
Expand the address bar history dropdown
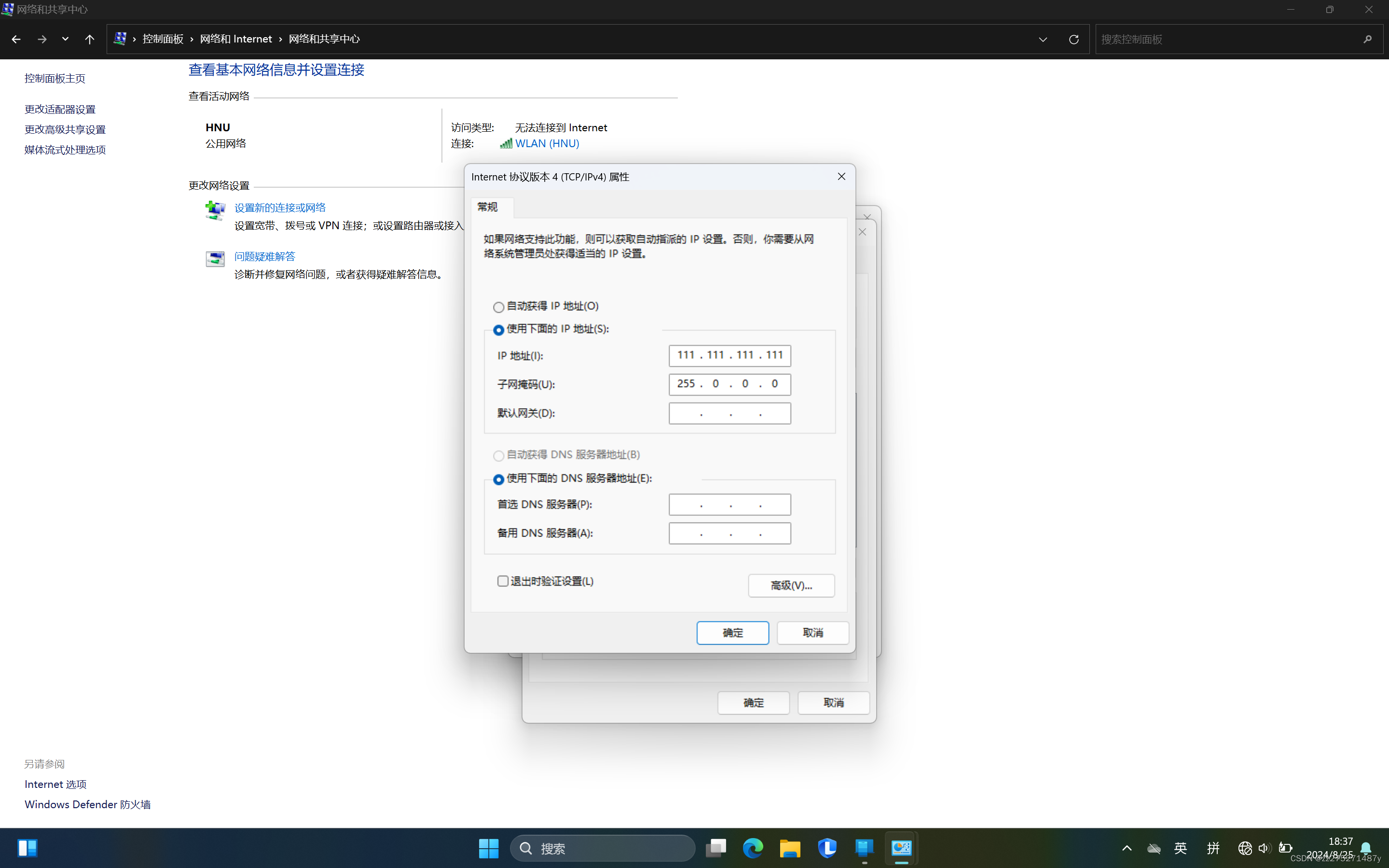[x=1042, y=39]
